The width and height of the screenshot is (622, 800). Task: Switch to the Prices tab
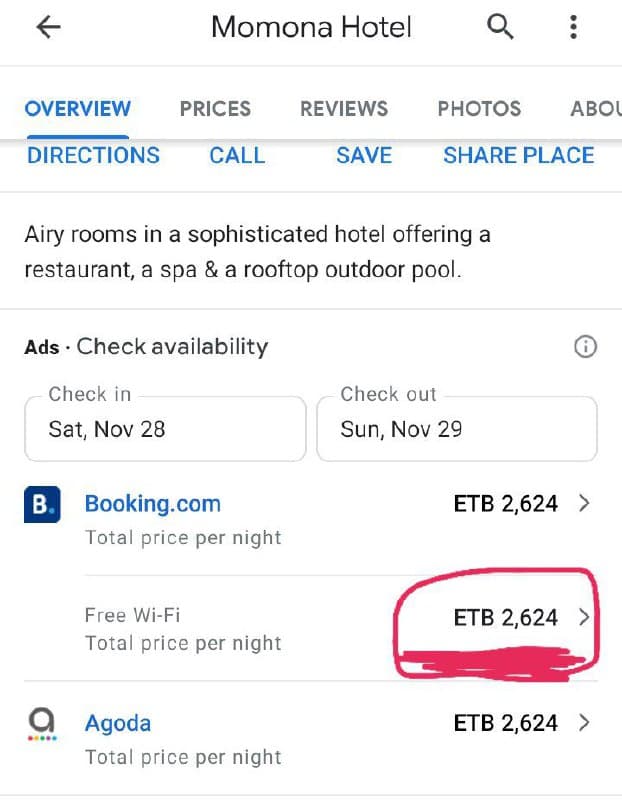point(215,109)
